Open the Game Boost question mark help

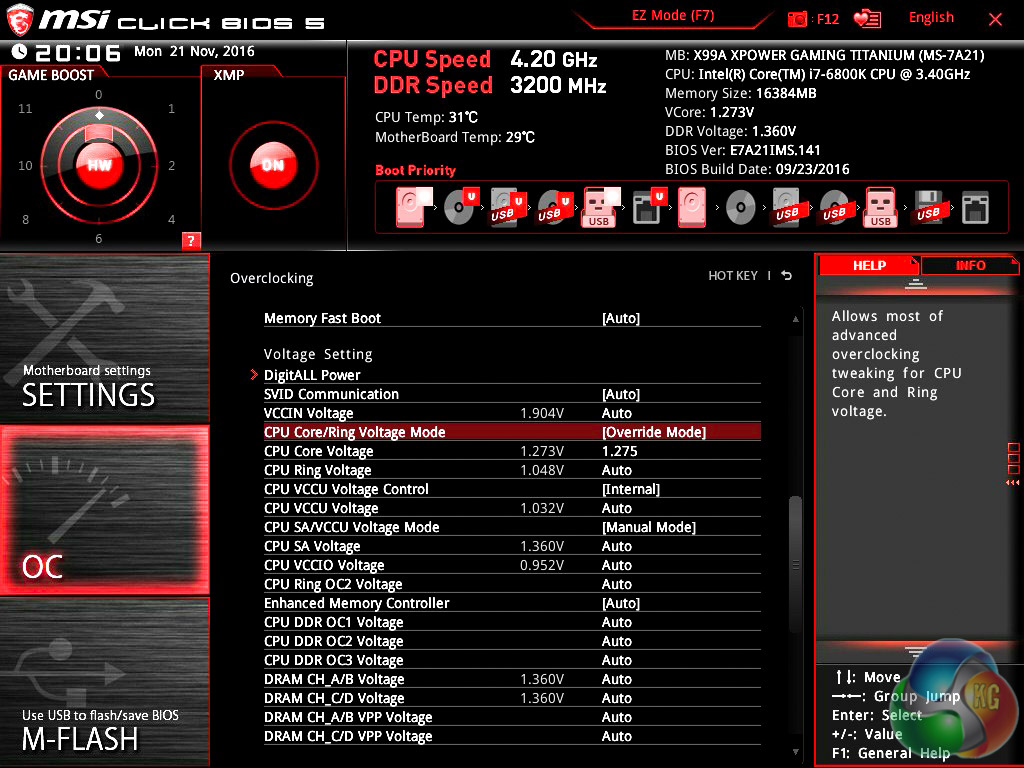[191, 240]
